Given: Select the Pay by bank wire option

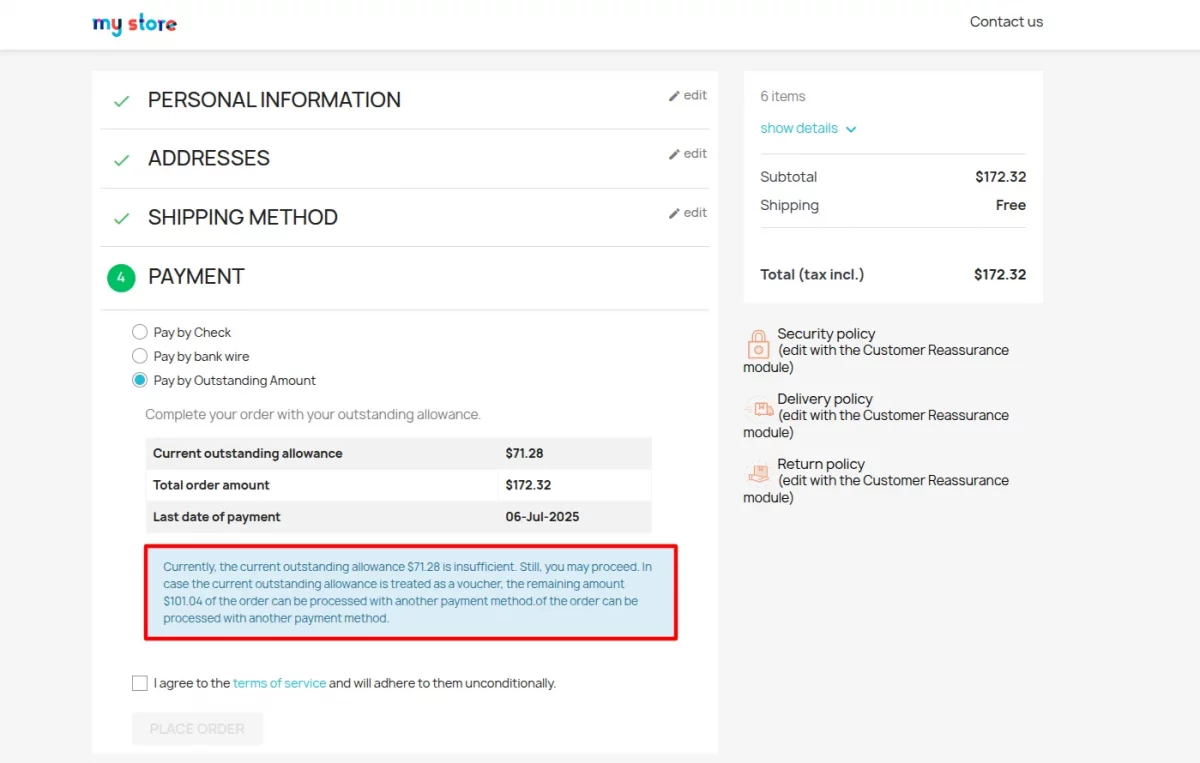Looking at the screenshot, I should click(140, 356).
